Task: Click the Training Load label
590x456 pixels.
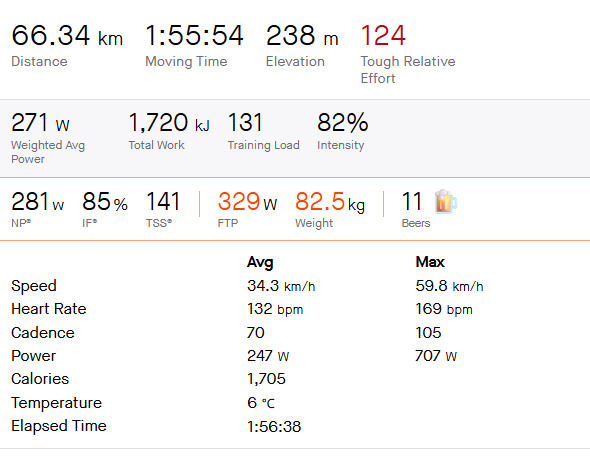Action: pyautogui.click(x=263, y=145)
